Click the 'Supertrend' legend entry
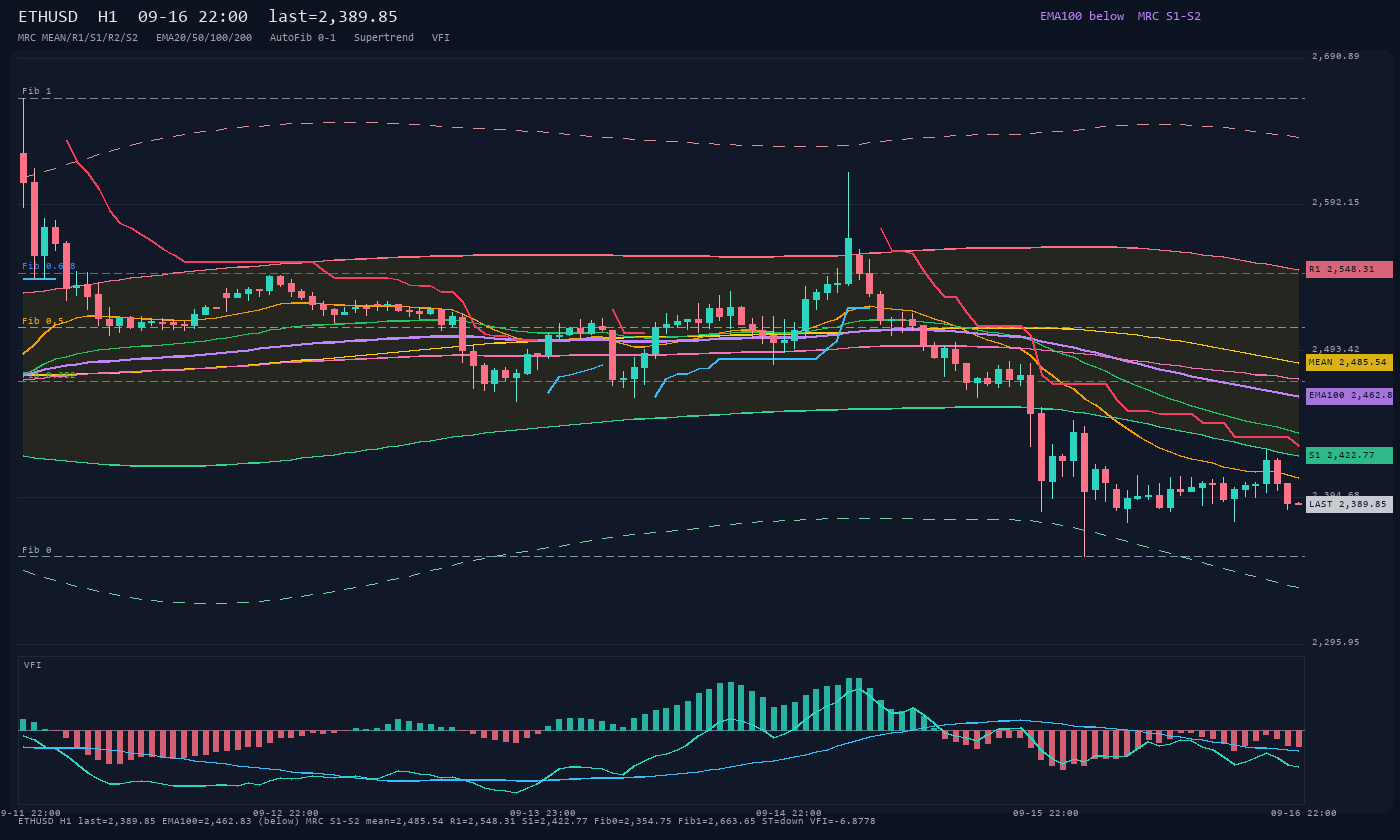This screenshot has width=1400, height=840. [x=384, y=37]
